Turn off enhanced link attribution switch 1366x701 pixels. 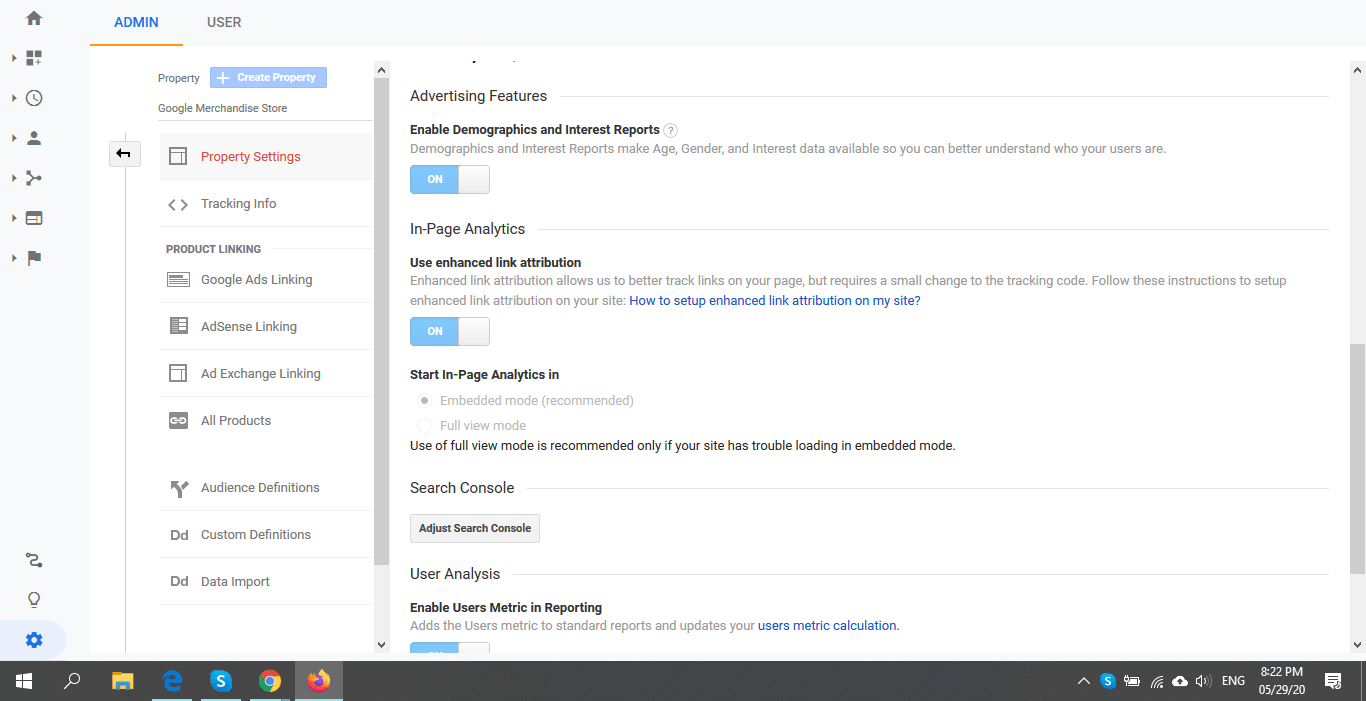(449, 331)
